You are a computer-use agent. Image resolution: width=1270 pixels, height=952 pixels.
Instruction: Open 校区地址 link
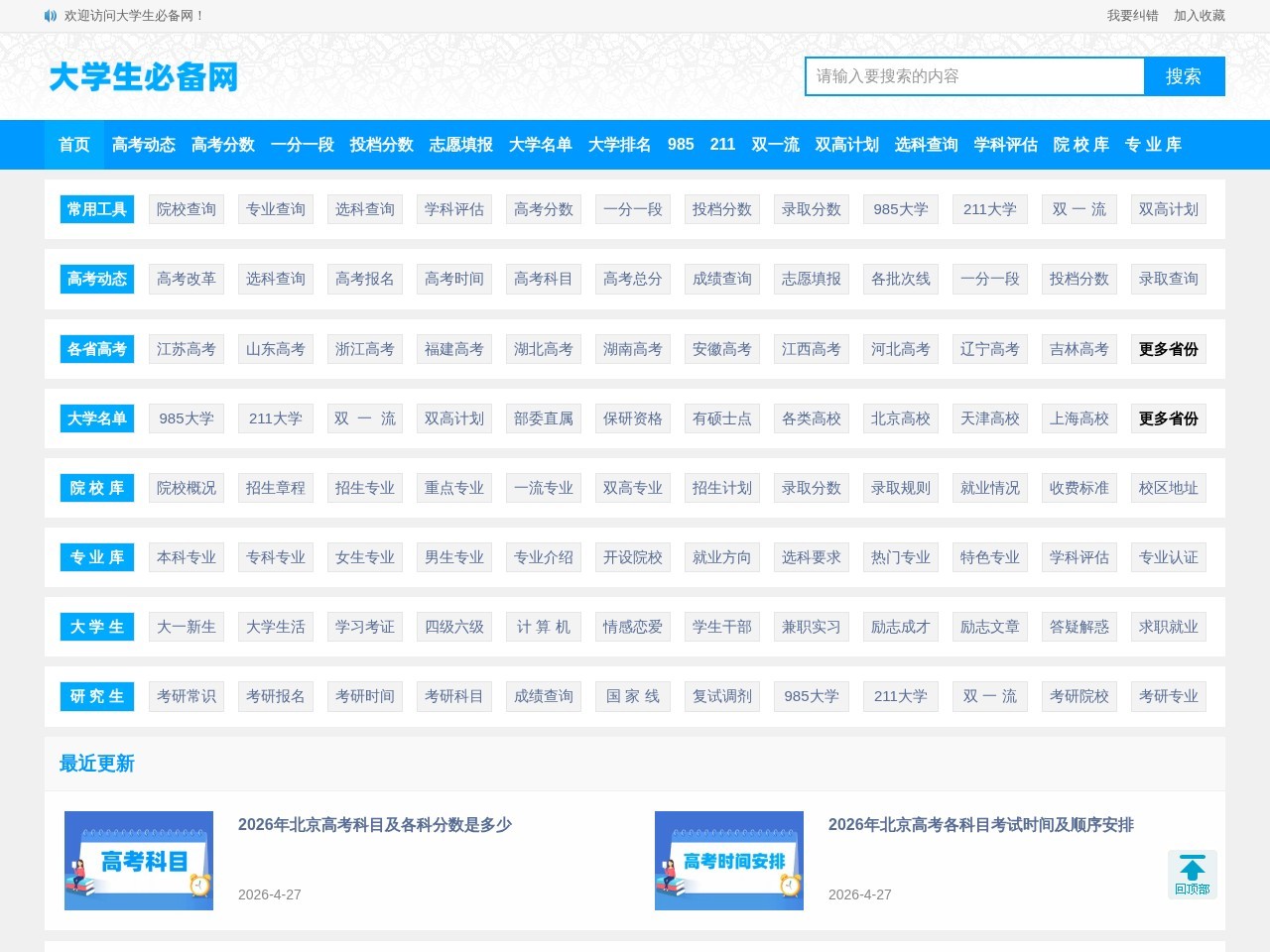tap(1169, 488)
